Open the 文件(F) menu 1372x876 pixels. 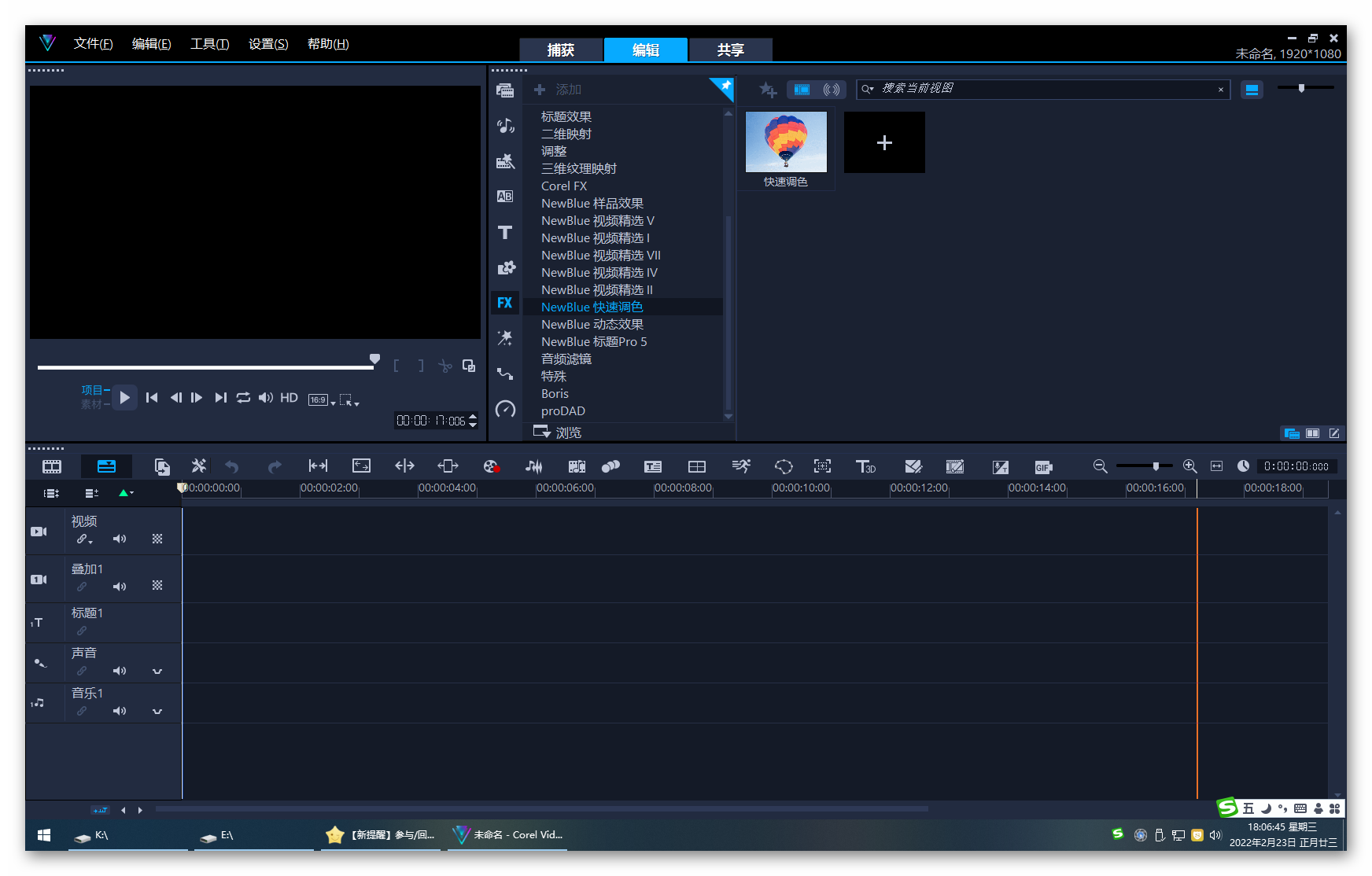pos(93,44)
